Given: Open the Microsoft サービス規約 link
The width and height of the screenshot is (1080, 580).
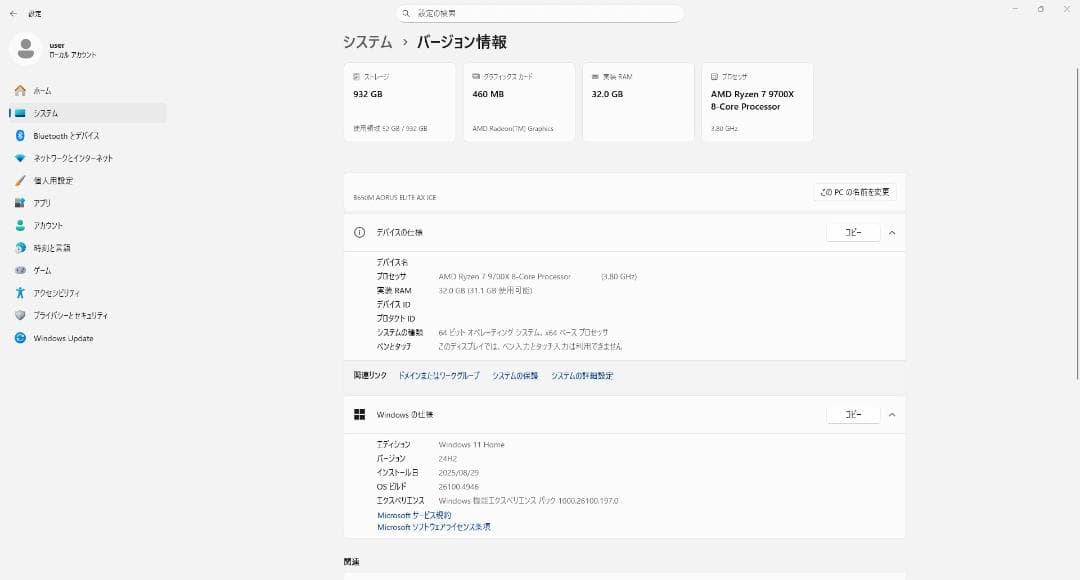Looking at the screenshot, I should (413, 514).
